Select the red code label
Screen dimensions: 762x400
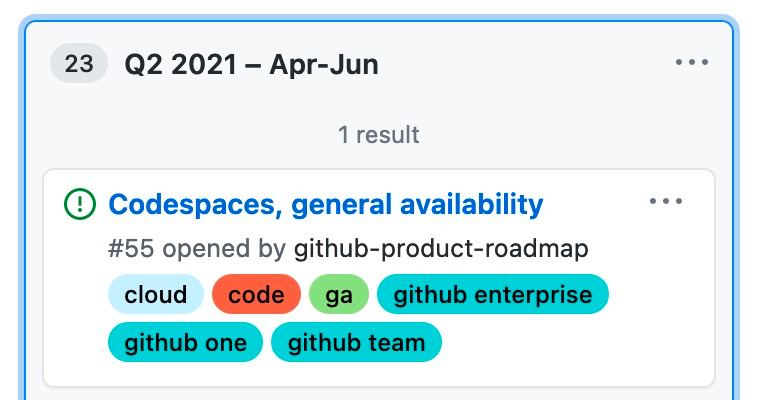coord(256,295)
